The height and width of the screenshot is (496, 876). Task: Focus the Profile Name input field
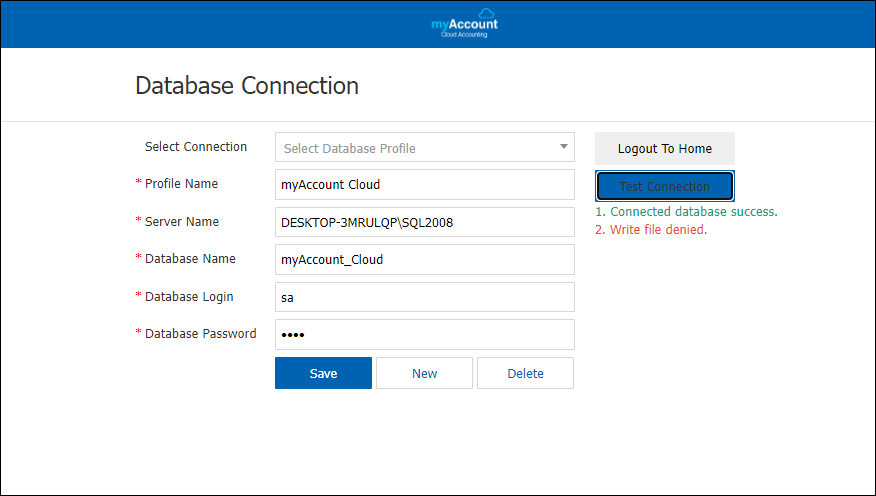pyautogui.click(x=425, y=185)
